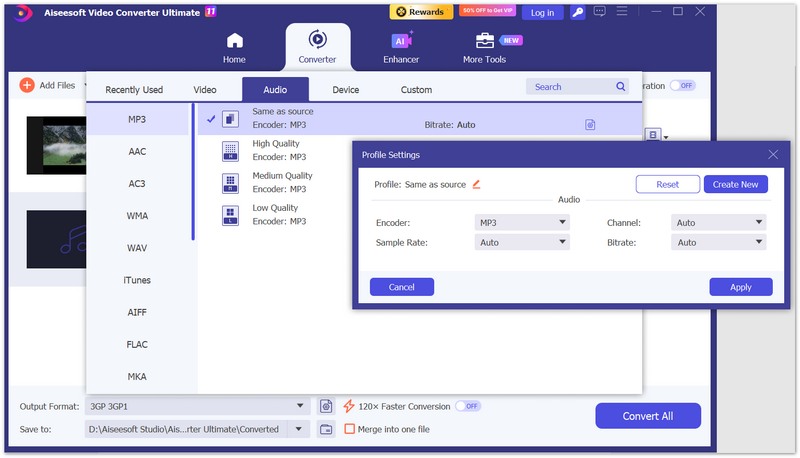This screenshot has width=800, height=458.
Task: Click the Medium Quality preset icon
Action: (231, 183)
